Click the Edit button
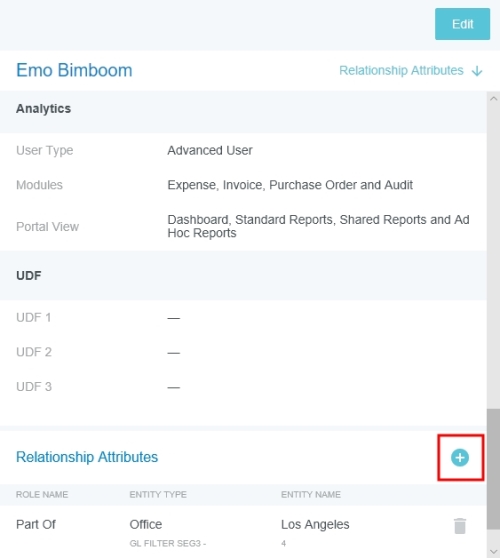 462,24
